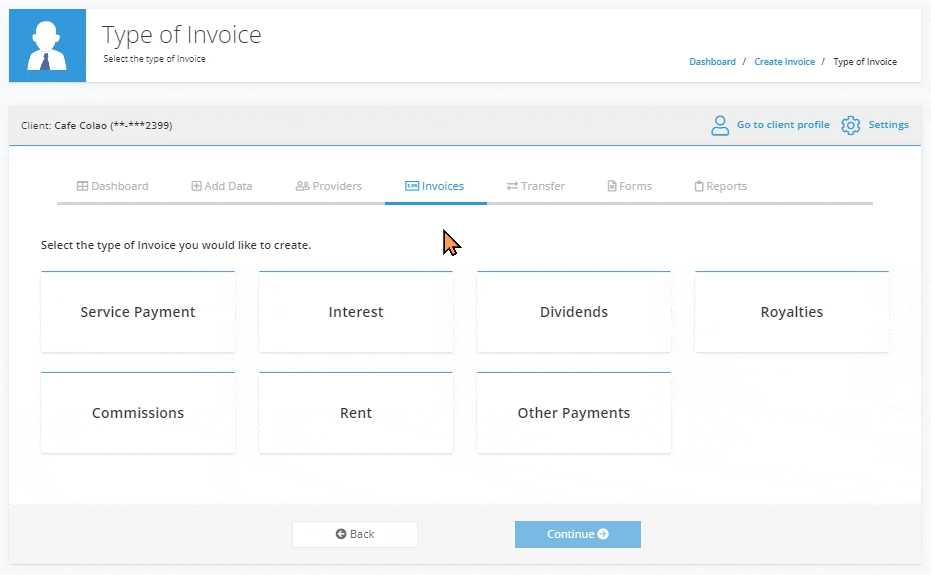The height and width of the screenshot is (575, 931).
Task: Click the user avatar icon in header
Action: click(48, 46)
